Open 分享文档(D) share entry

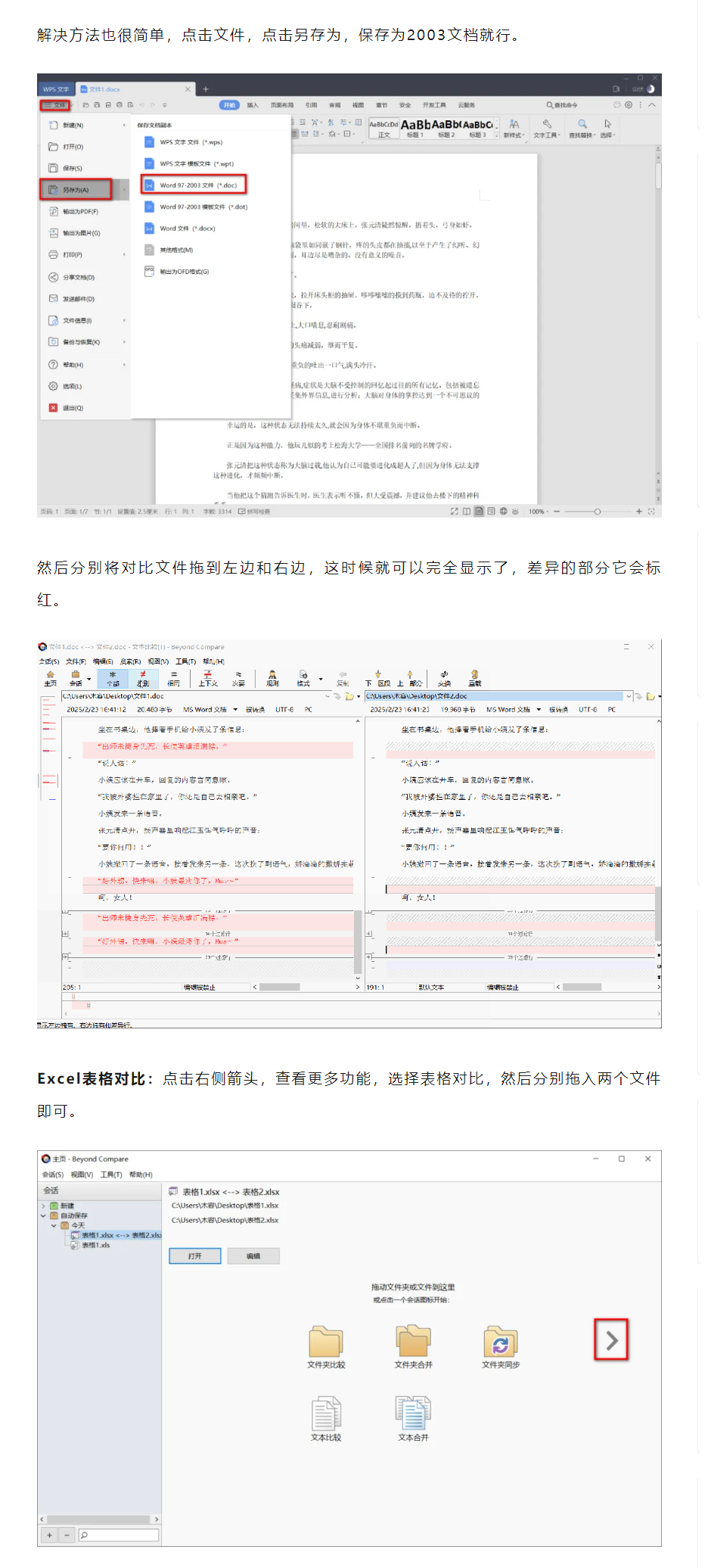(72, 277)
